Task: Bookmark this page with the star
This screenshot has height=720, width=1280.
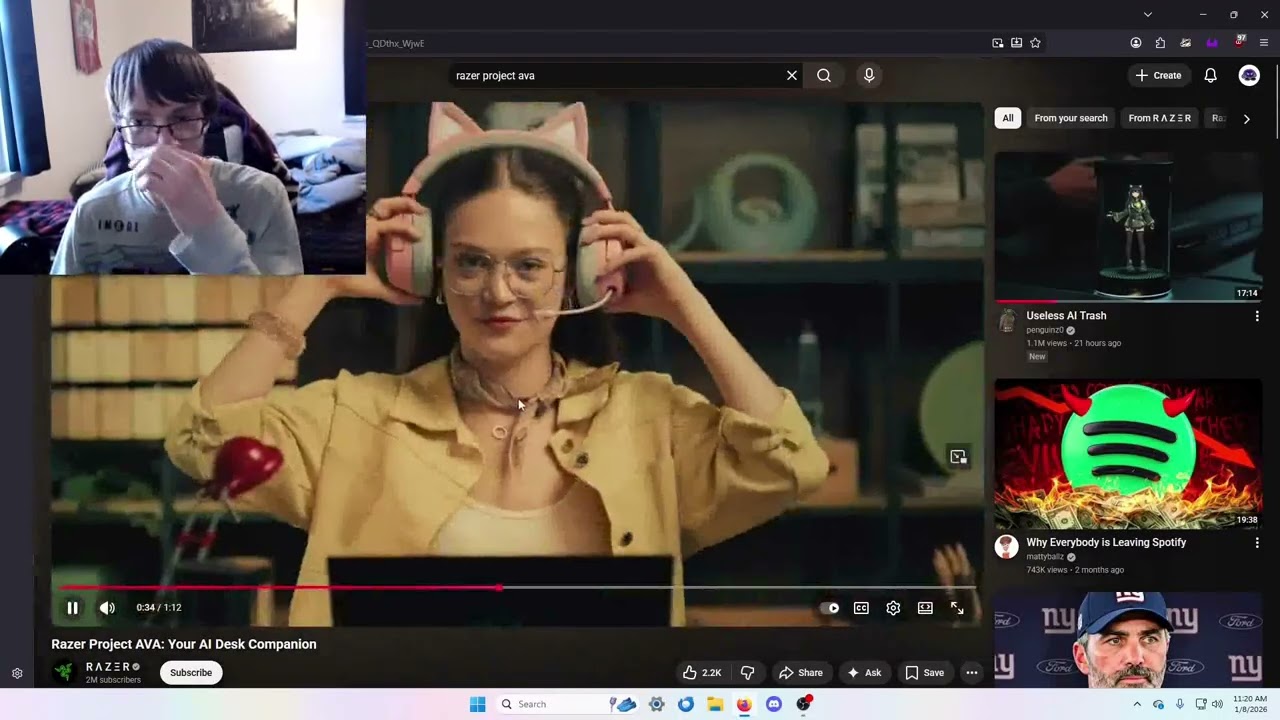Action: [x=1035, y=43]
